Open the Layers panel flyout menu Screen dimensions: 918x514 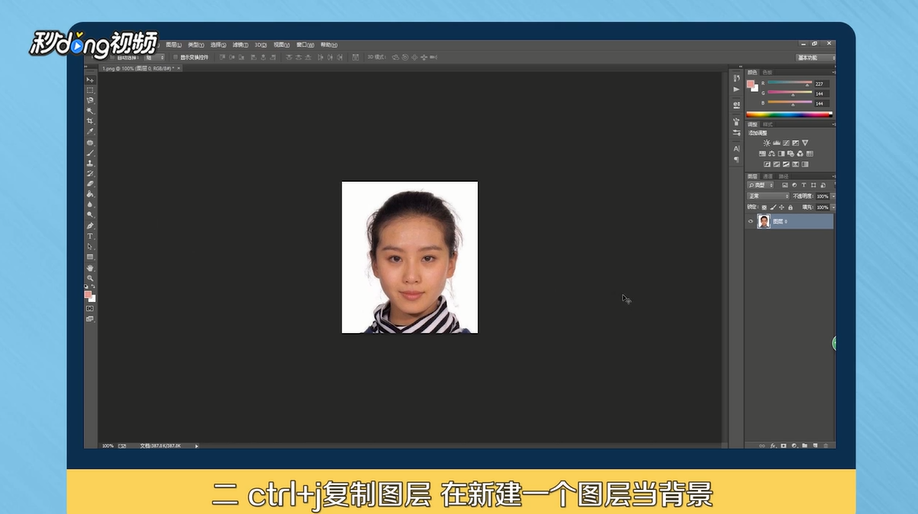[x=833, y=176]
